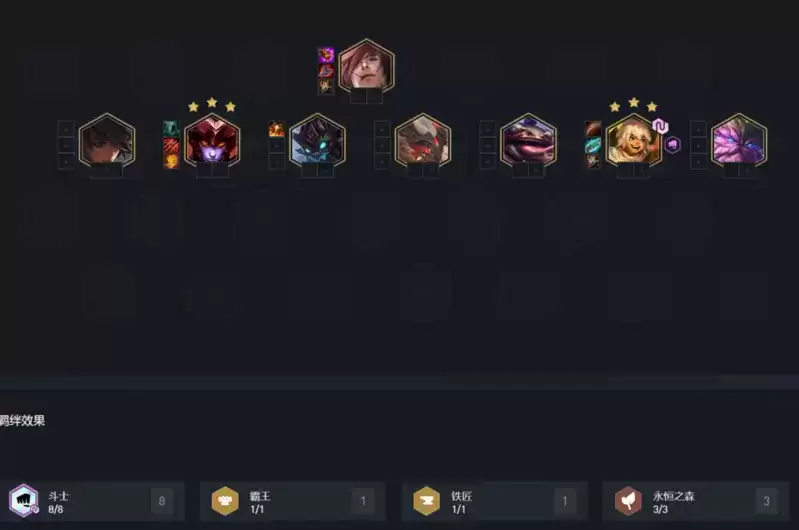Click Sett's top purple item icon

click(x=326, y=55)
